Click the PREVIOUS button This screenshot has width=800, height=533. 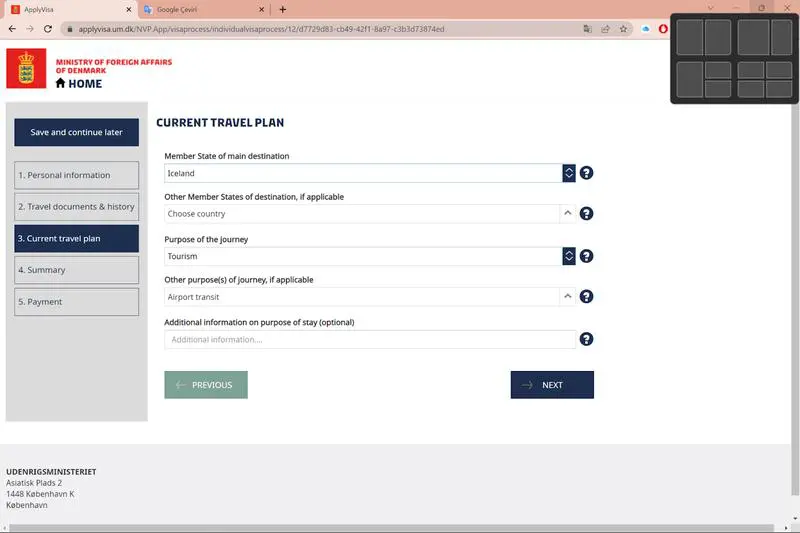(x=206, y=385)
